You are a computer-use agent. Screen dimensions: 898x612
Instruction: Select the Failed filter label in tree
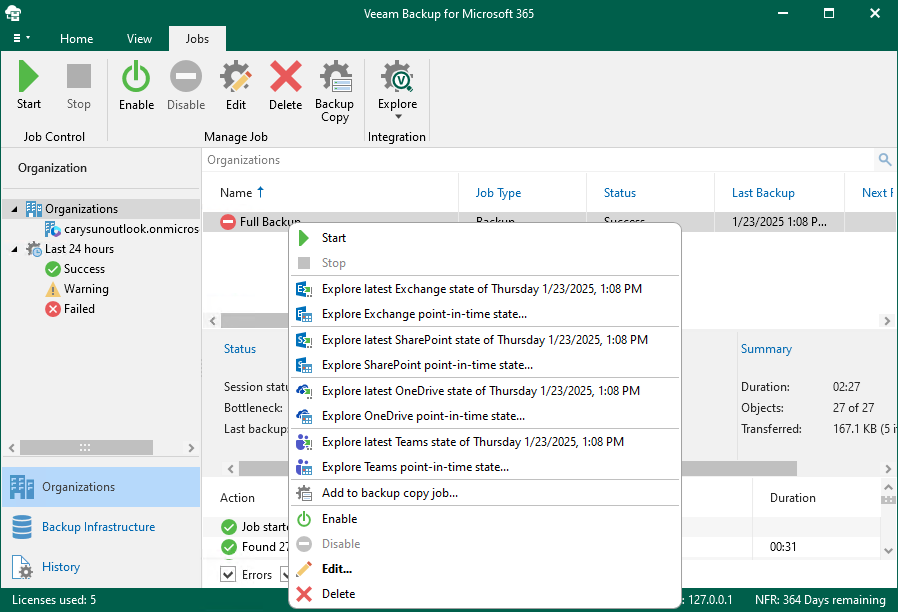[x=79, y=309]
